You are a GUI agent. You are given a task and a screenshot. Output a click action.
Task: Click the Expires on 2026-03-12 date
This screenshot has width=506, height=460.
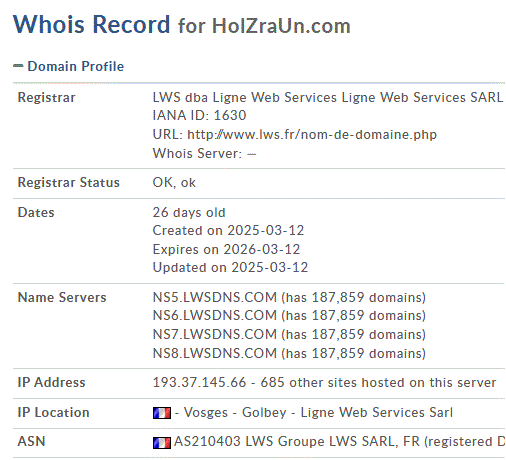[x=226, y=249]
